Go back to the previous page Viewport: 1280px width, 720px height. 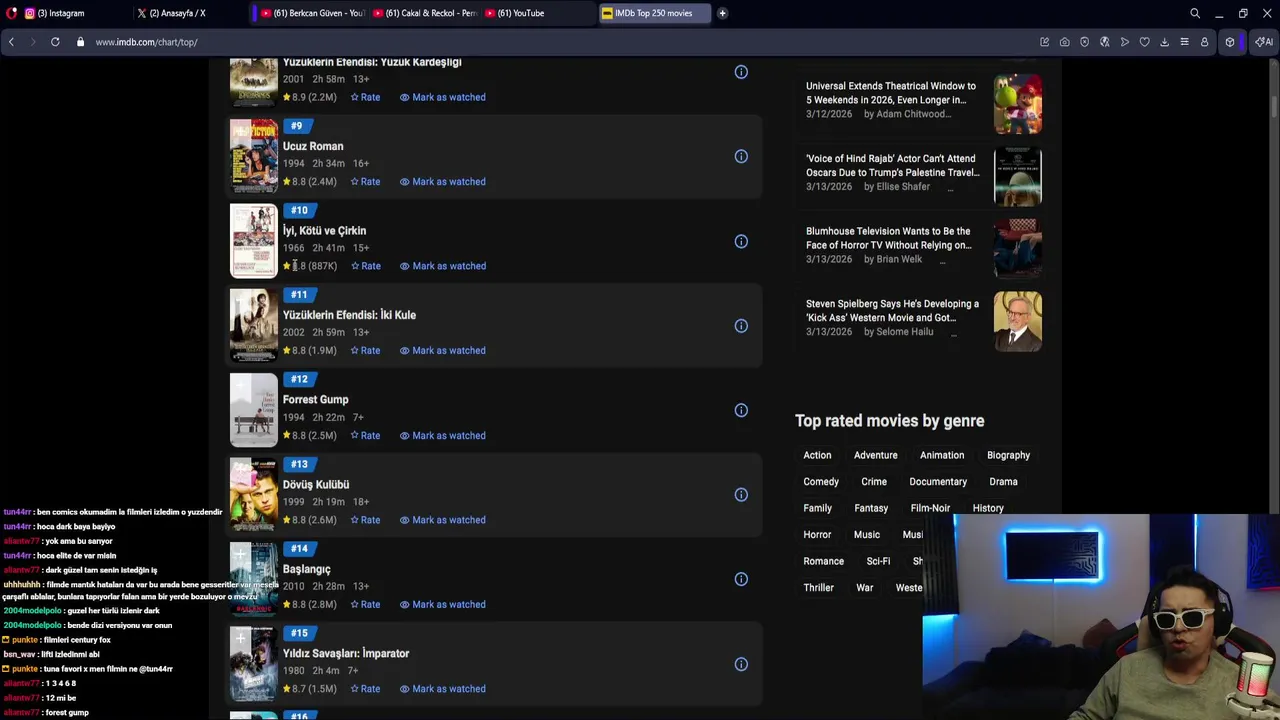pos(11,42)
